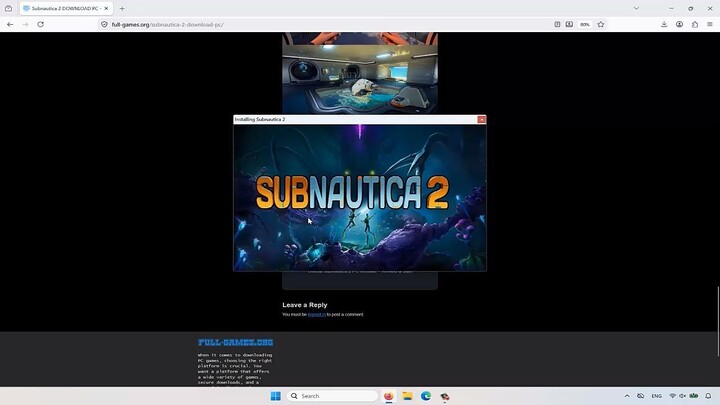Open the ENG language input switcher

pos(657,396)
